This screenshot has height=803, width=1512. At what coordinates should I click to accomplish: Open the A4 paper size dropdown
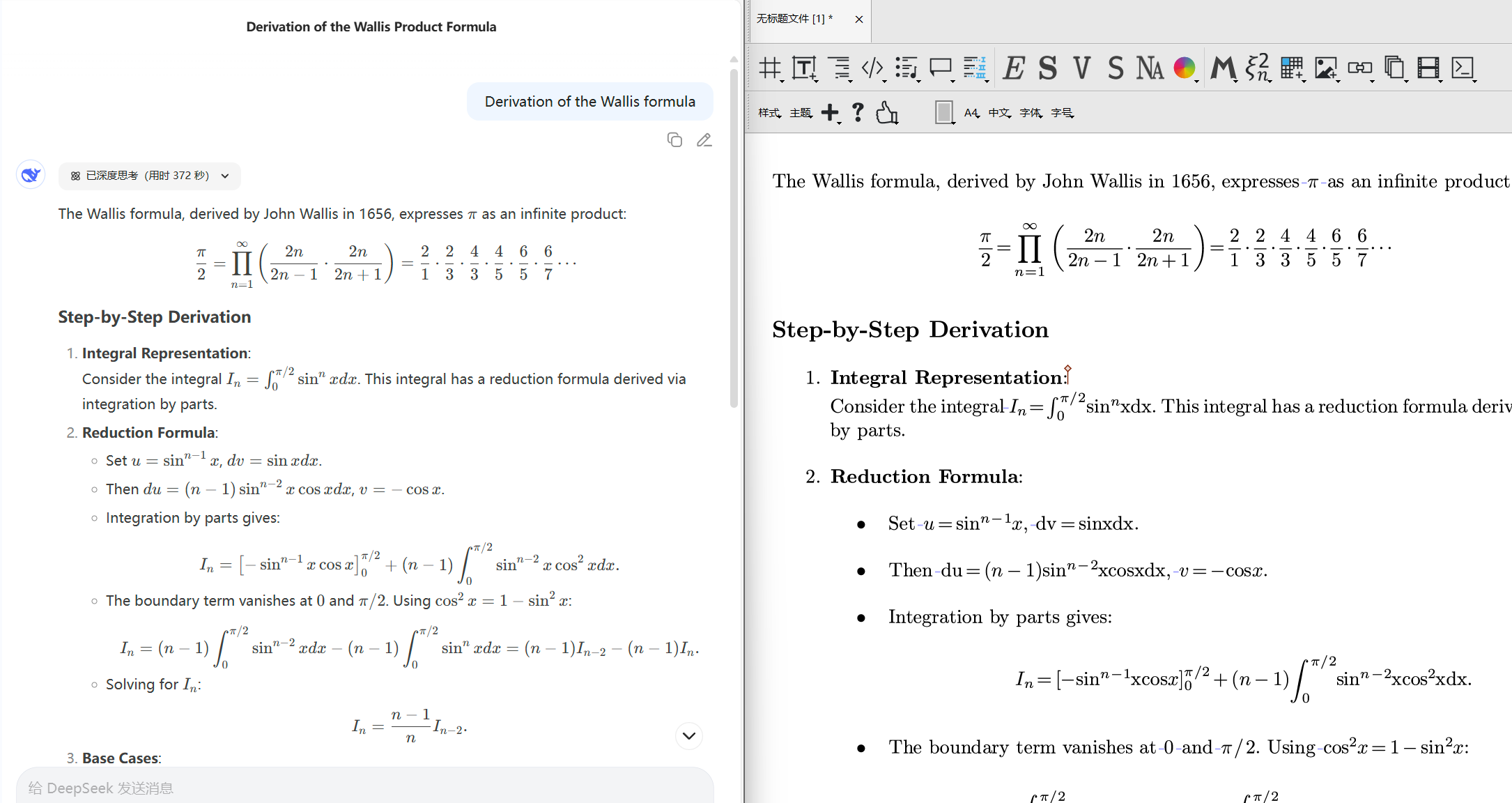pyautogui.click(x=972, y=113)
